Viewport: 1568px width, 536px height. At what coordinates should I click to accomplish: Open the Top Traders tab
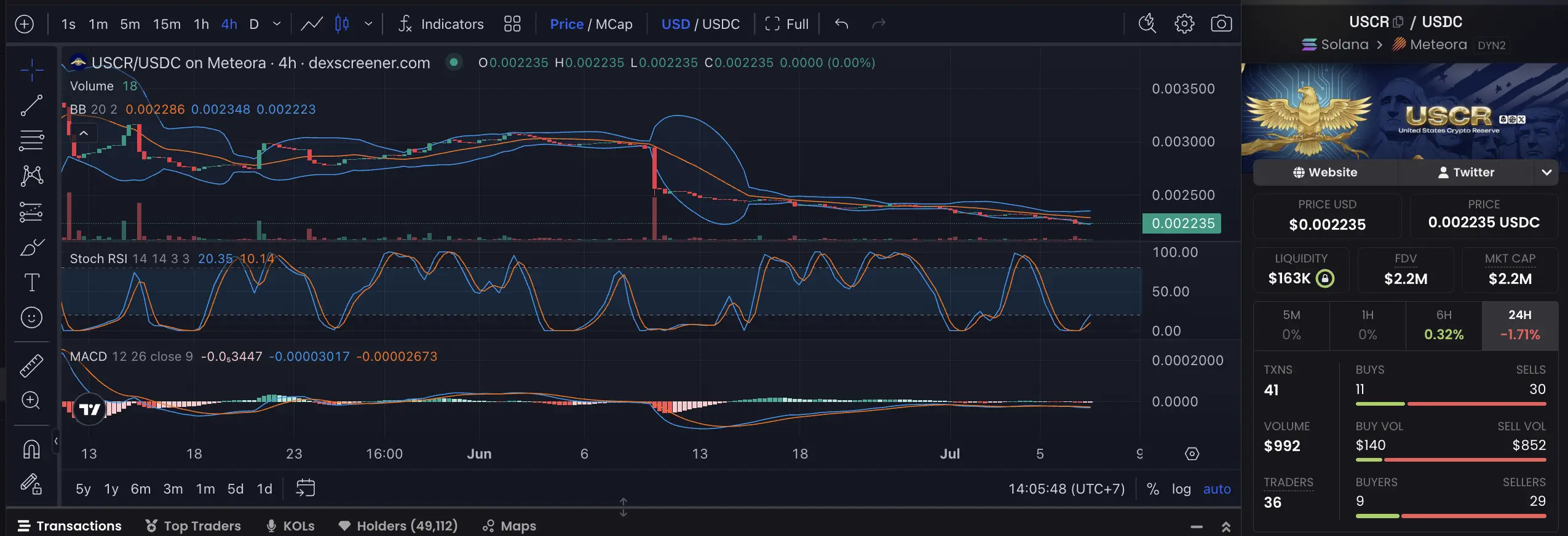(x=193, y=526)
